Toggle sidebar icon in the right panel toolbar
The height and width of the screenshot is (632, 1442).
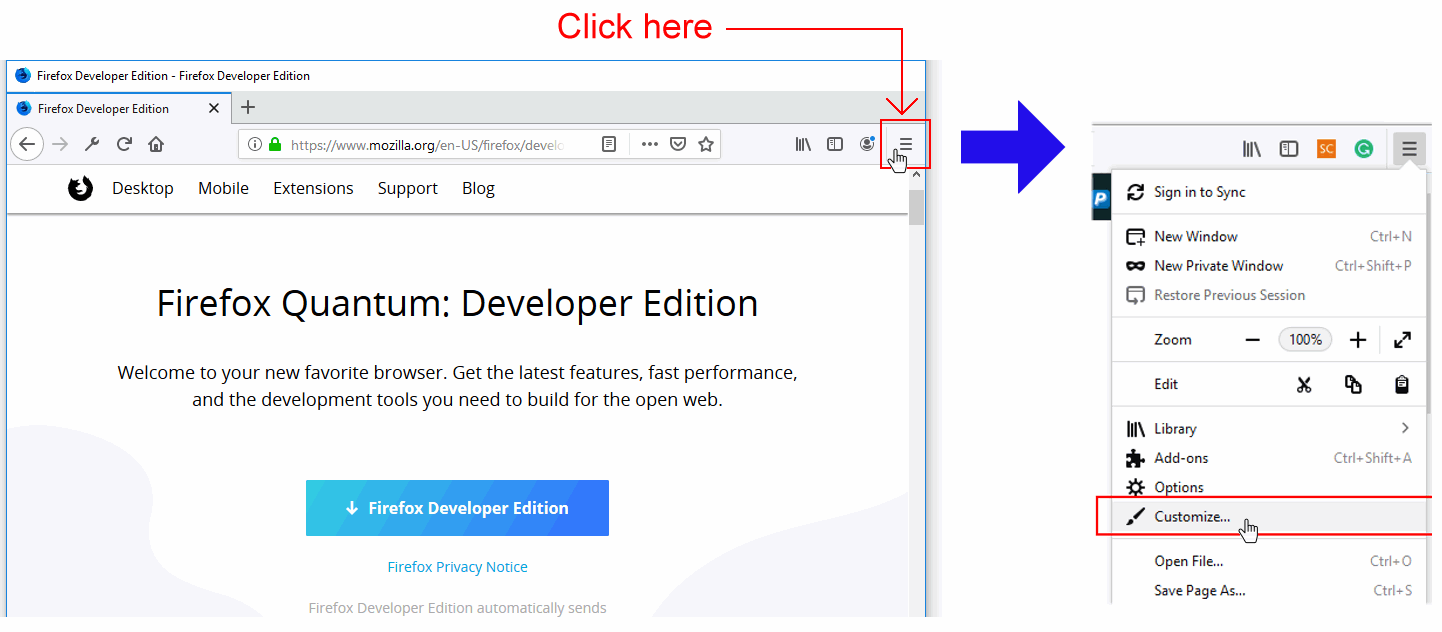tap(1289, 149)
